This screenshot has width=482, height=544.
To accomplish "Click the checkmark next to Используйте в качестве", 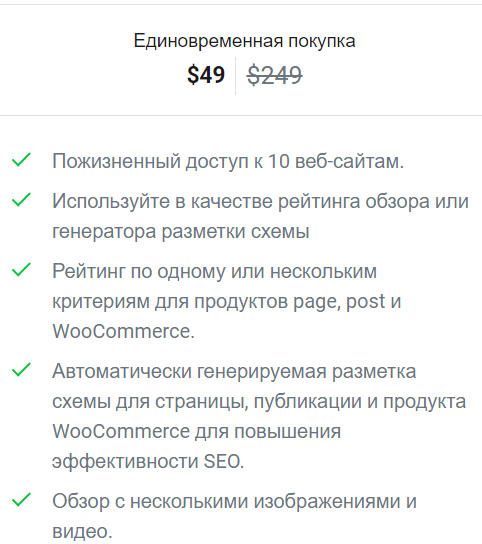I will click(x=21, y=200).
